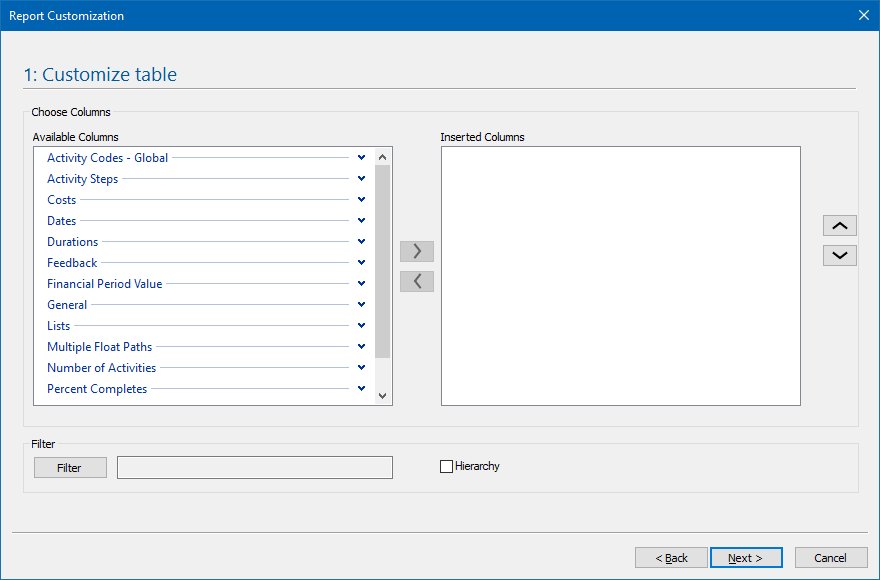Expand the General category
The height and width of the screenshot is (580, 880).
pos(361,304)
